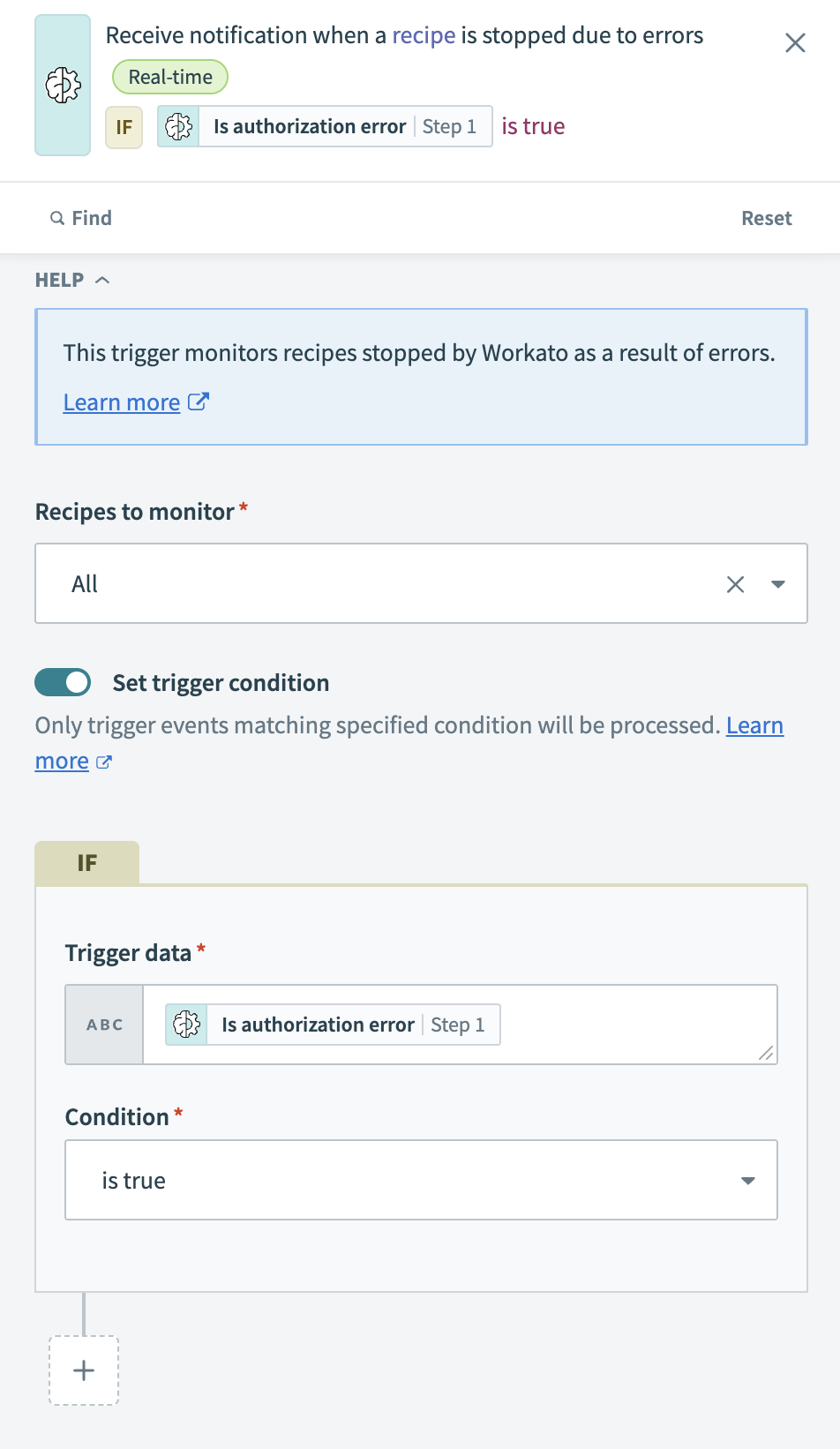Close the trigger configuration panel
This screenshot has height=1449, width=840.
[795, 43]
